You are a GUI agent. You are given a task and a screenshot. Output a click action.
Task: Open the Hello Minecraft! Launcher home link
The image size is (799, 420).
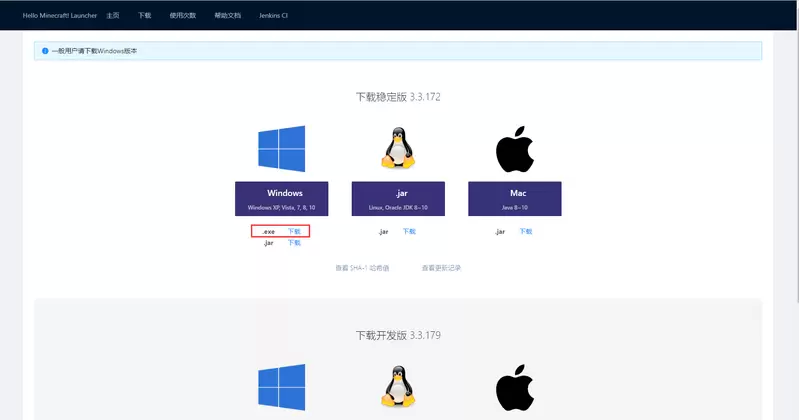(x=60, y=15)
